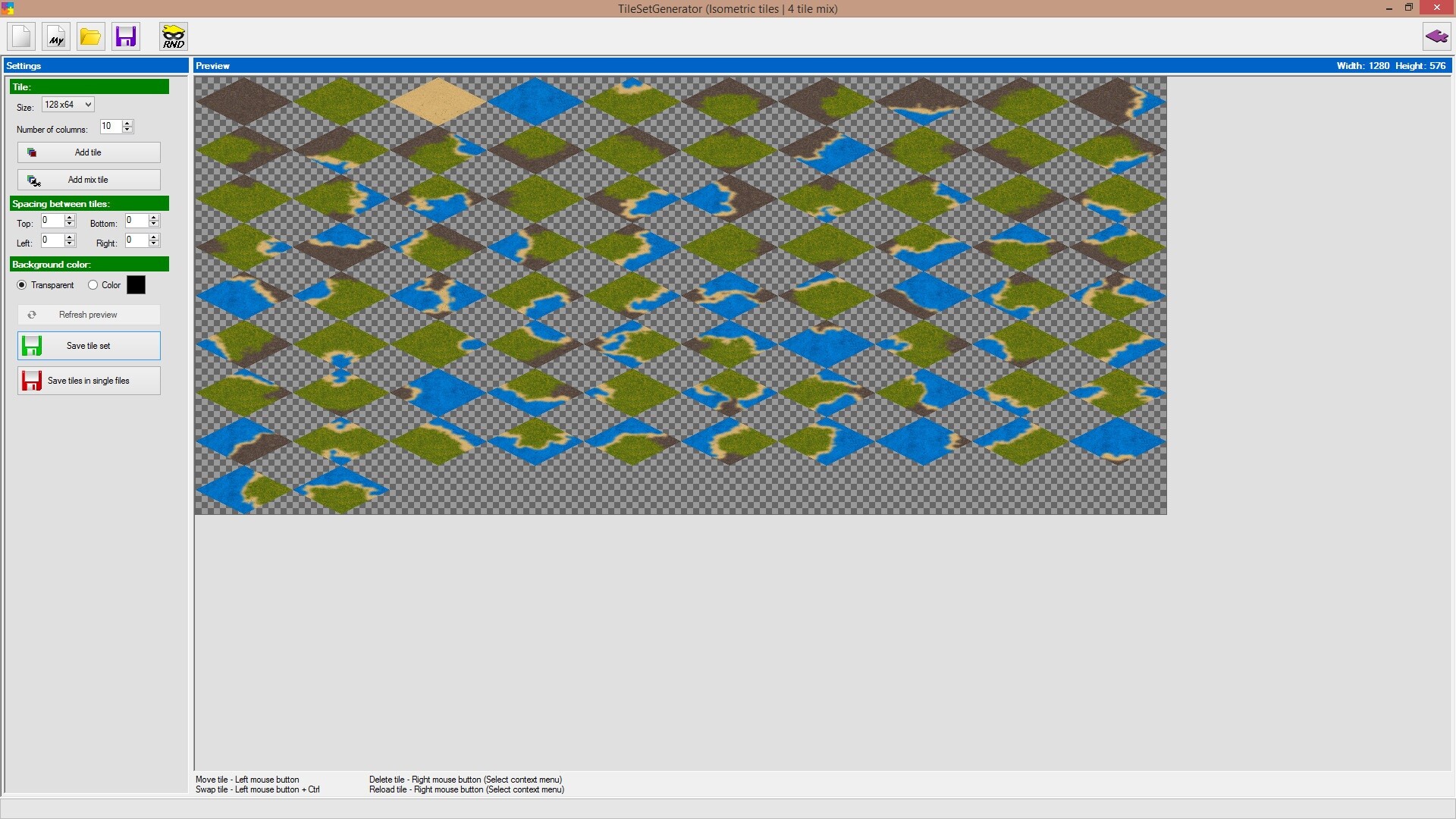This screenshot has height=819, width=1456.
Task: Click the sand tile in preview's first row
Action: 438,101
